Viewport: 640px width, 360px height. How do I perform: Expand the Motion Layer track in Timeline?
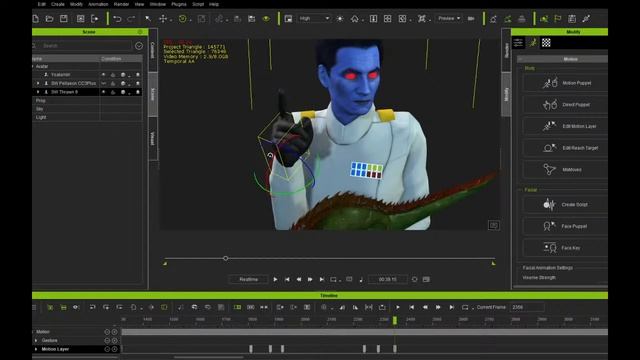click(36, 349)
